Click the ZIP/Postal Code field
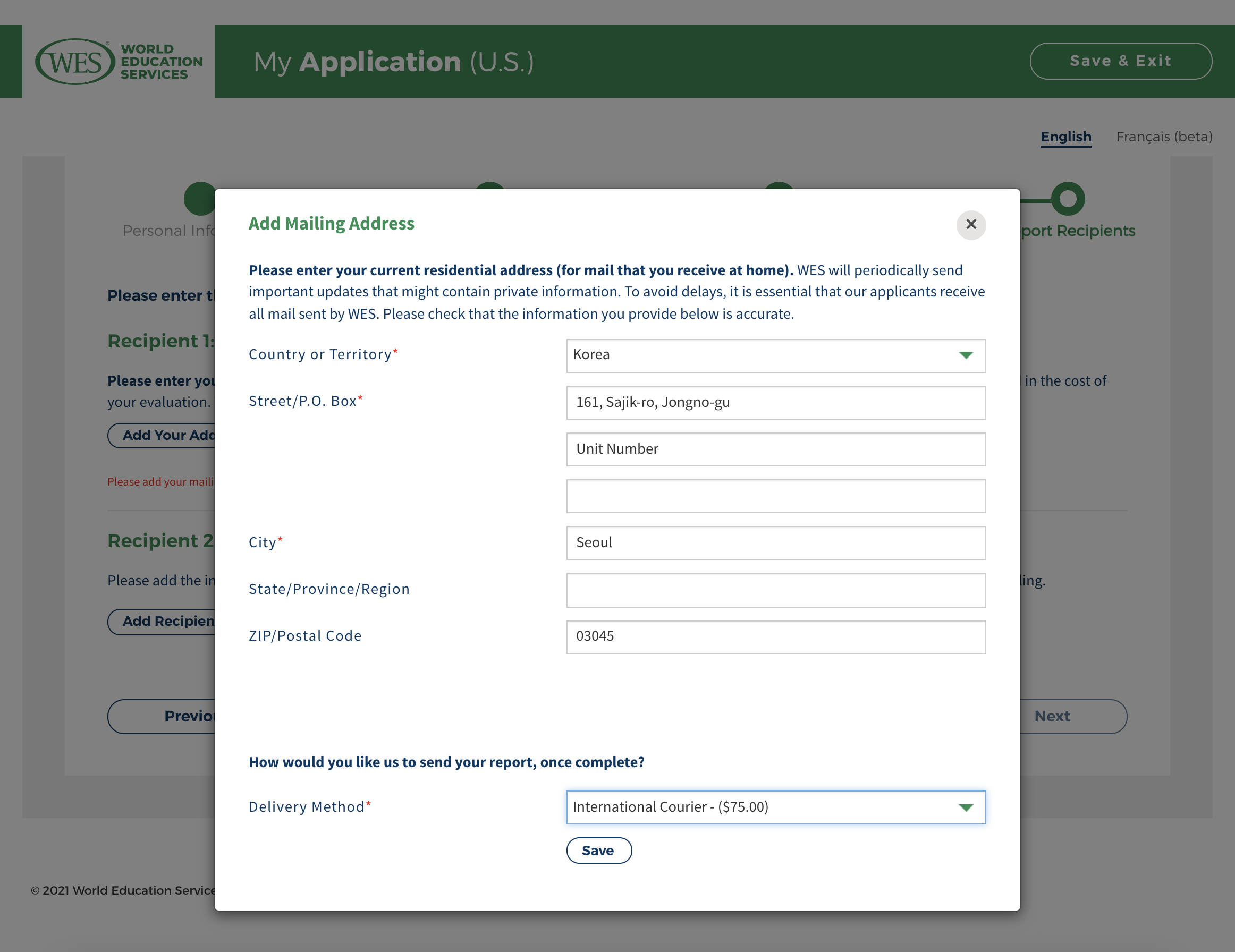 click(x=775, y=636)
